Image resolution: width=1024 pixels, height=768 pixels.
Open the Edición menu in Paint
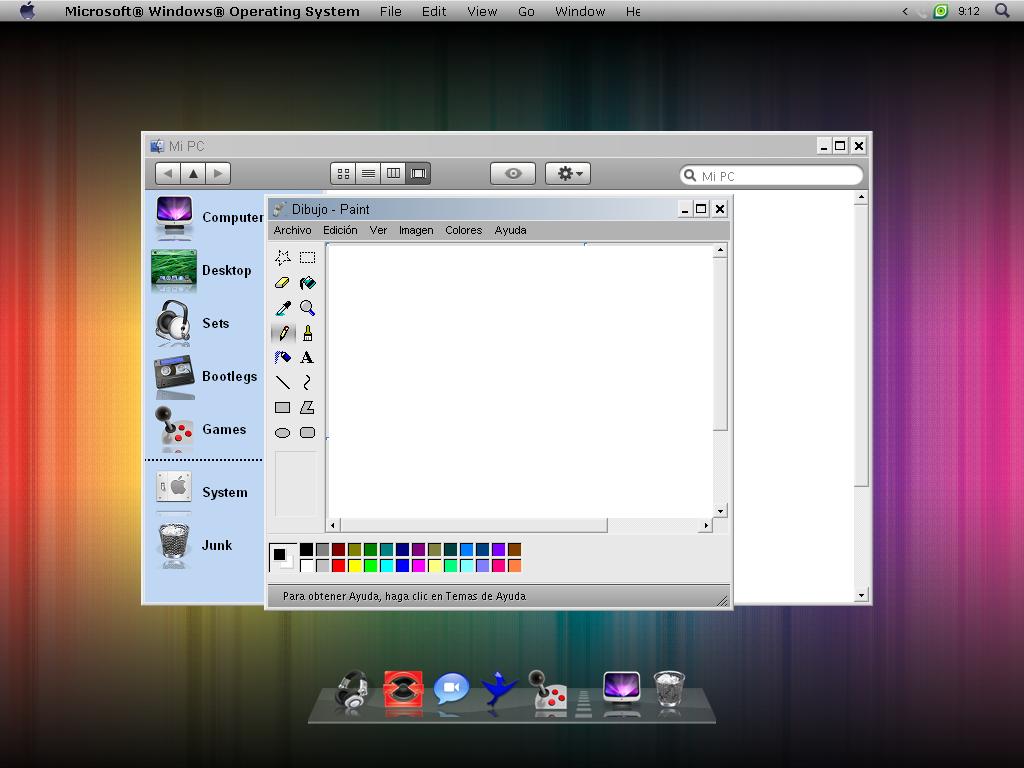340,230
